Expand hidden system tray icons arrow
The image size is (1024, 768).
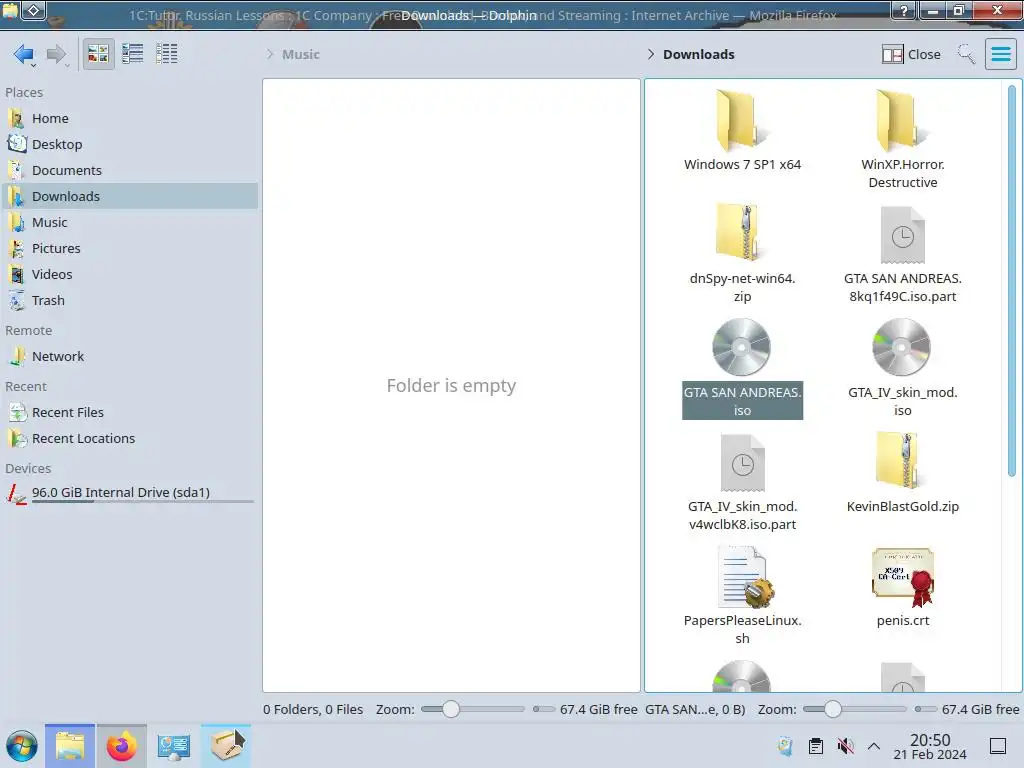point(874,746)
